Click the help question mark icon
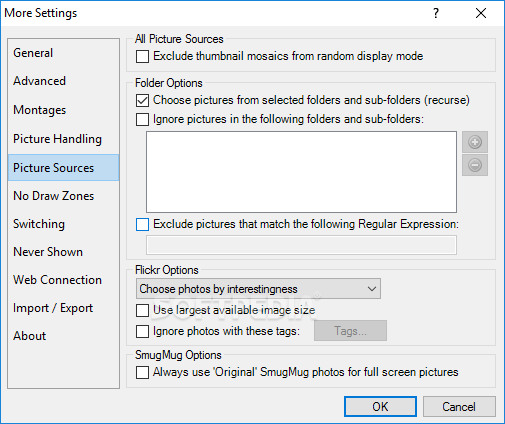 (x=436, y=13)
